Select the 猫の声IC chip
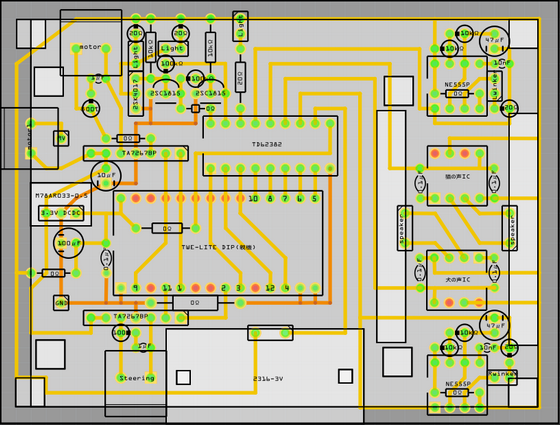The width and height of the screenshot is (560, 425). [x=457, y=176]
